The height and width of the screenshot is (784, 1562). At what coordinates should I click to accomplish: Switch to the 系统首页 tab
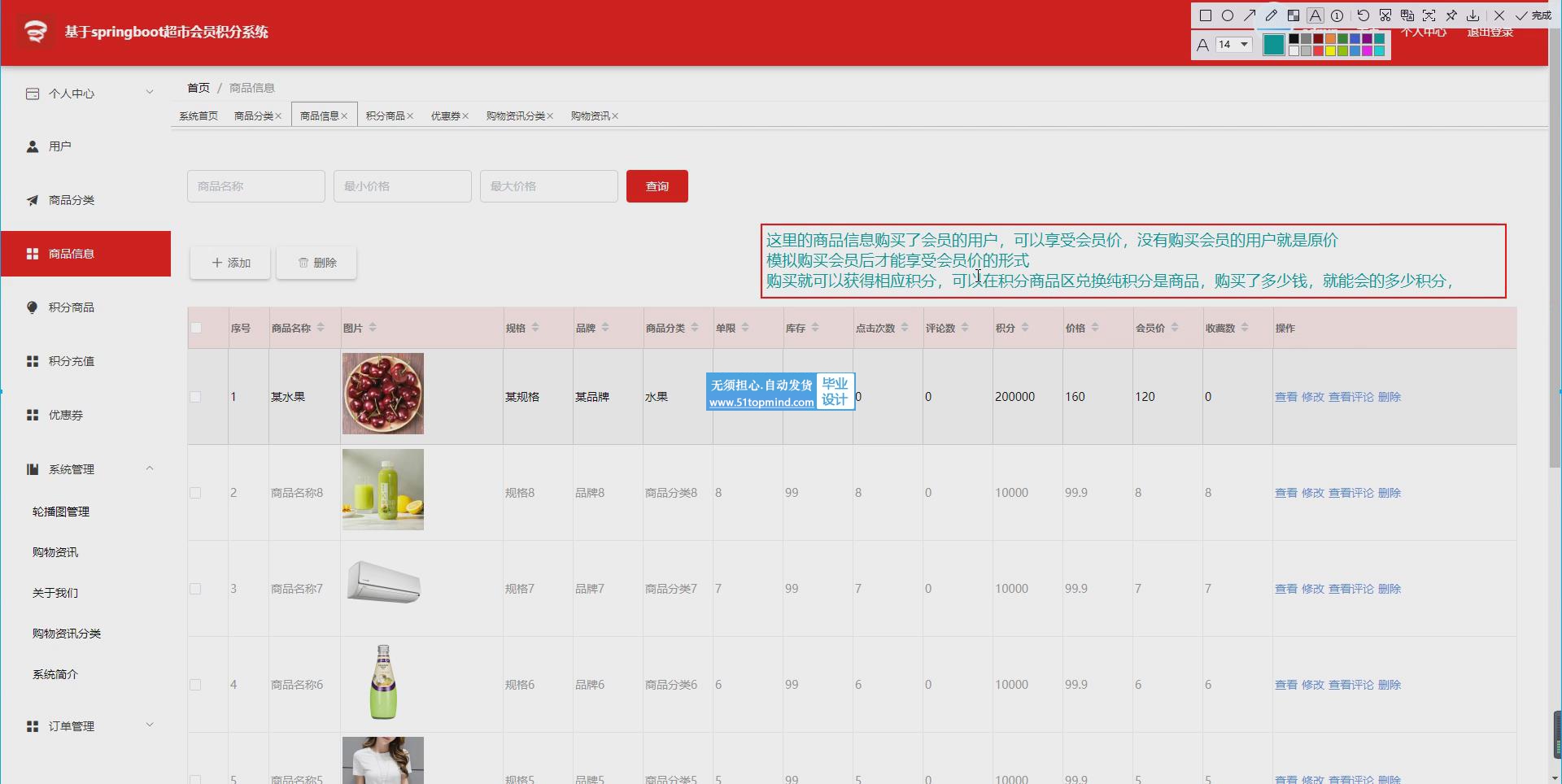[199, 116]
